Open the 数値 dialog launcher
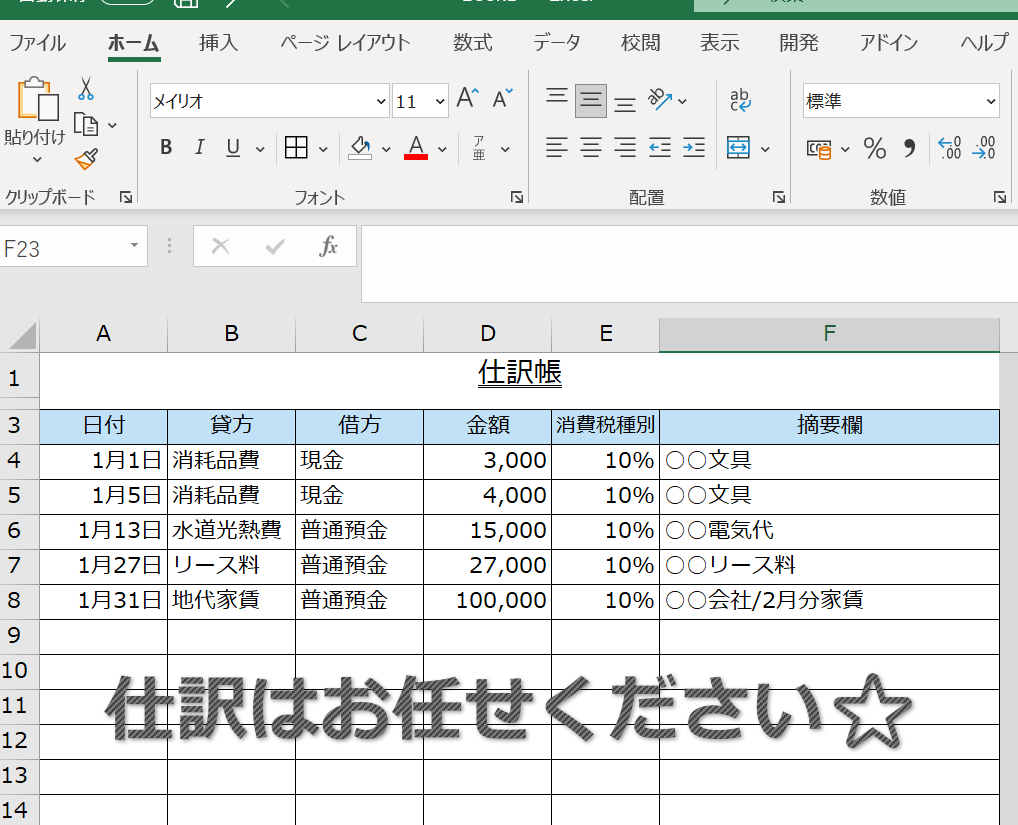The image size is (1018, 825). tap(1000, 197)
